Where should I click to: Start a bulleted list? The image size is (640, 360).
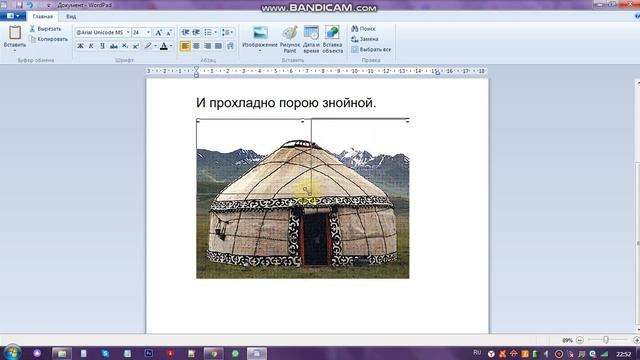click(x=208, y=32)
